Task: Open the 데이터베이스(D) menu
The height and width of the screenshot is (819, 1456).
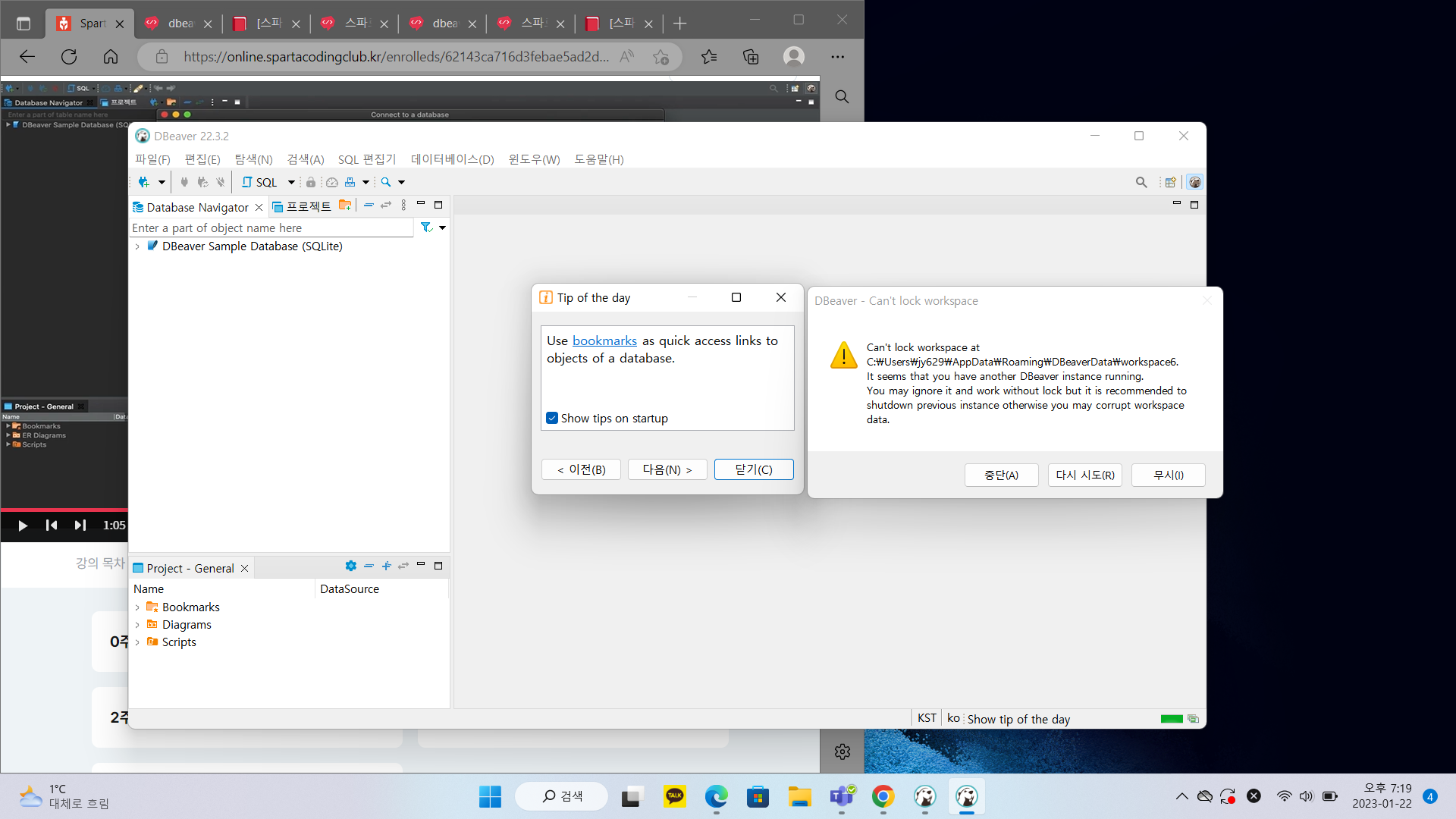Action: coord(453,159)
